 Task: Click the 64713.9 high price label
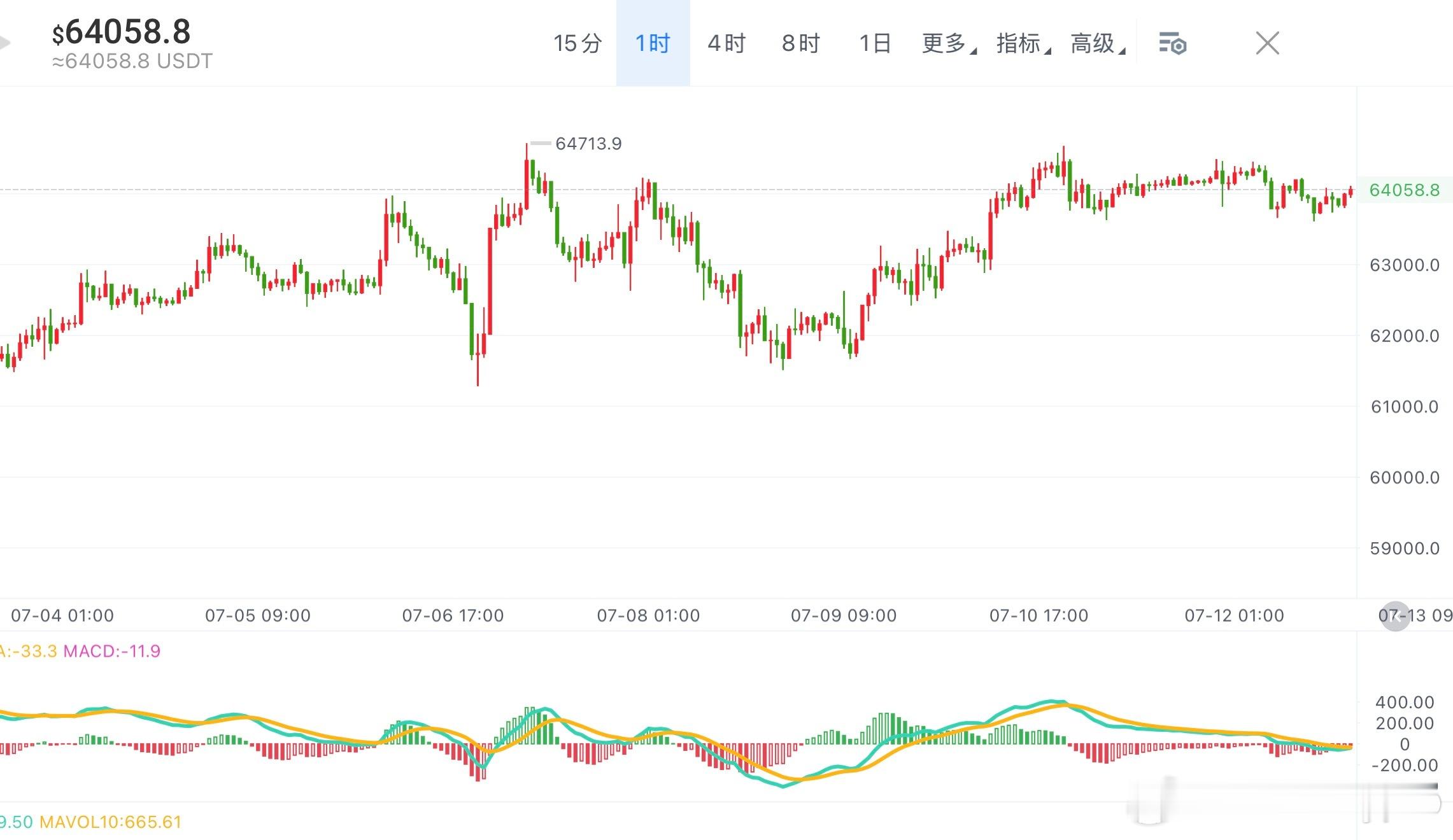point(588,144)
